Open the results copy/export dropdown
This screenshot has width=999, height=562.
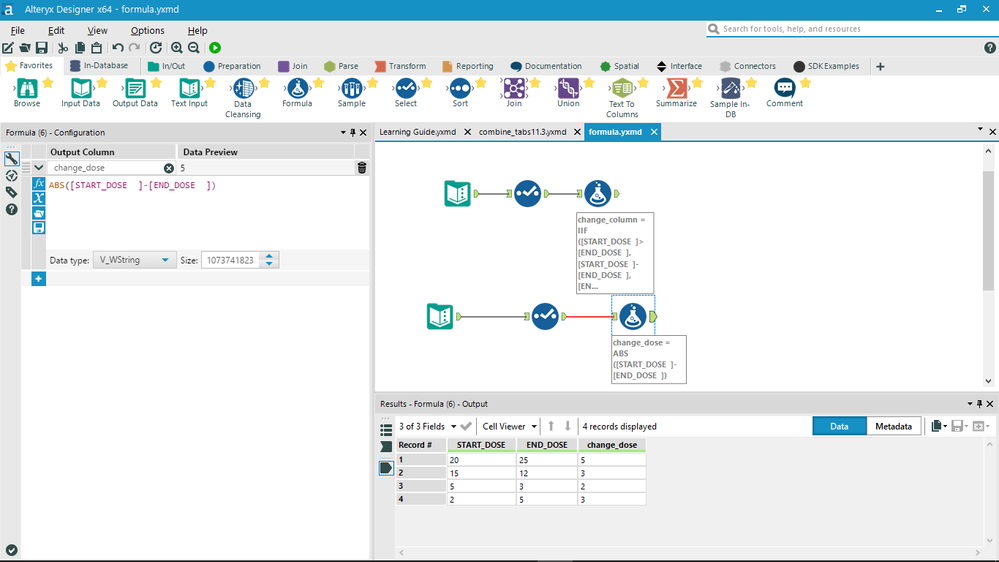coord(939,426)
